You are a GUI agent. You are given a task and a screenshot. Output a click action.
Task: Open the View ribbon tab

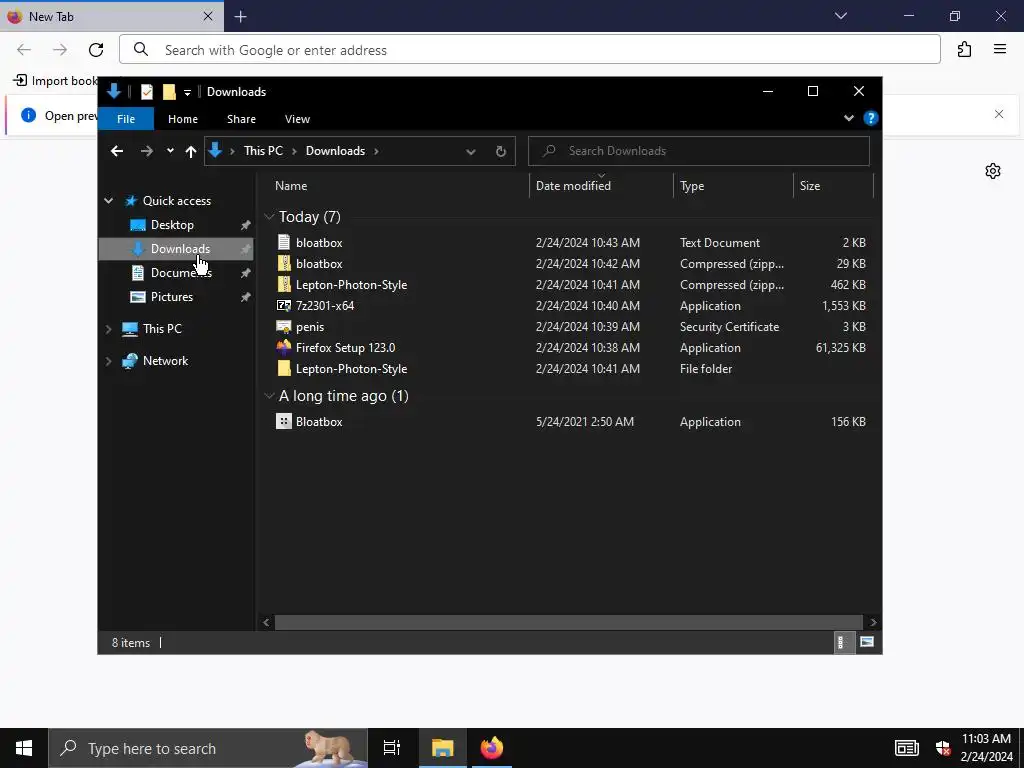297,119
